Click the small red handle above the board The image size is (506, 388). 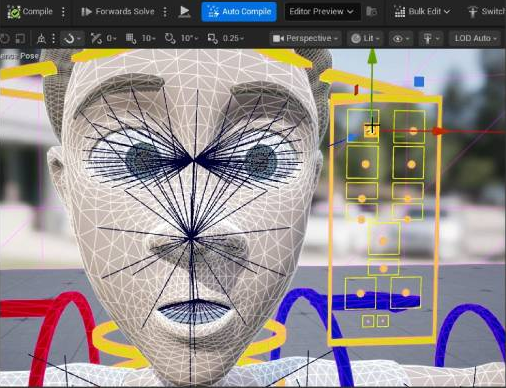tap(356, 90)
